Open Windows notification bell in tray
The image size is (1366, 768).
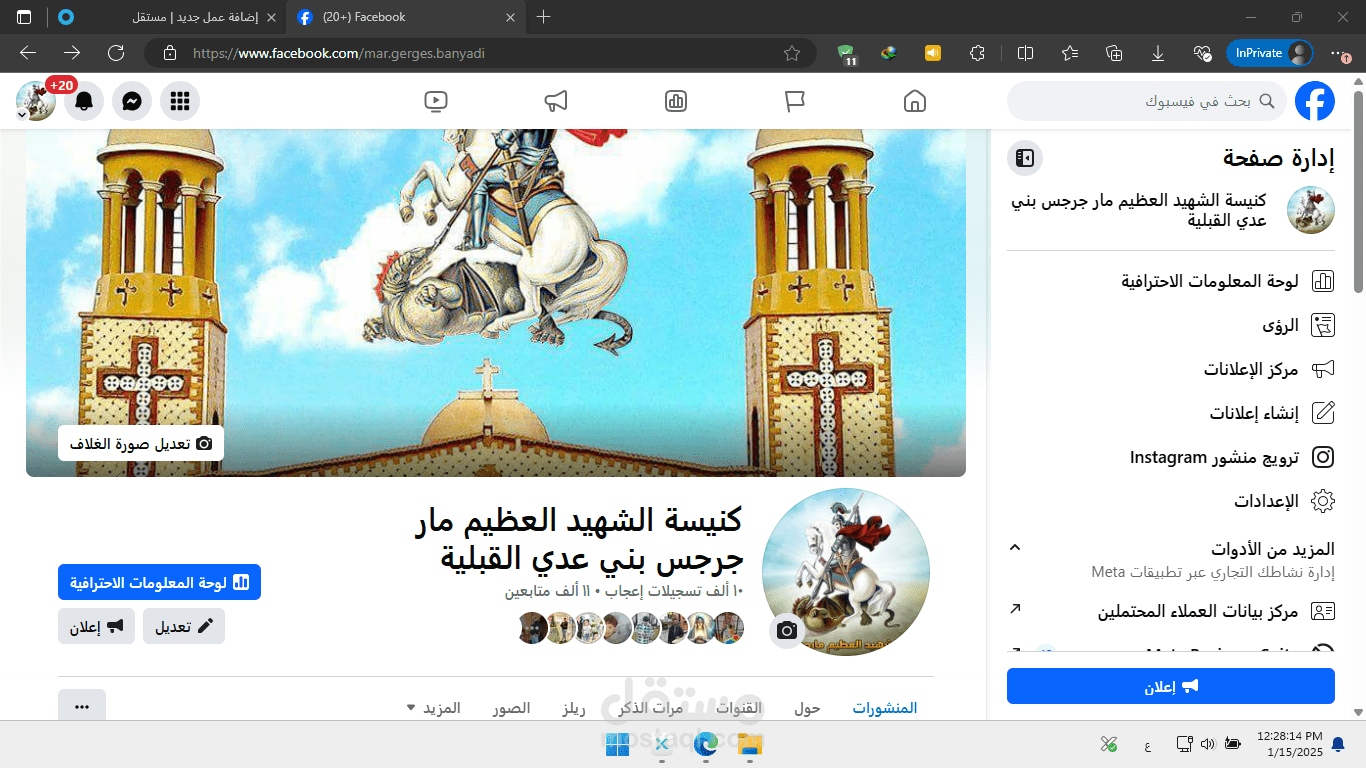[1338, 744]
